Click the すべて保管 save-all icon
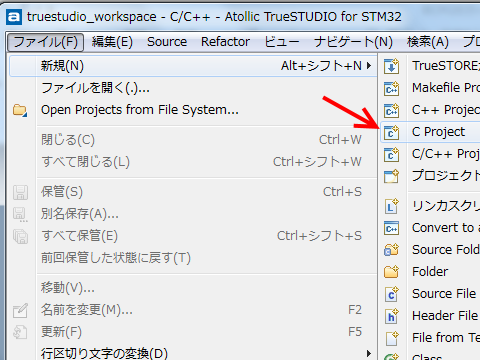Viewport: 480px width, 360px height. (20, 236)
